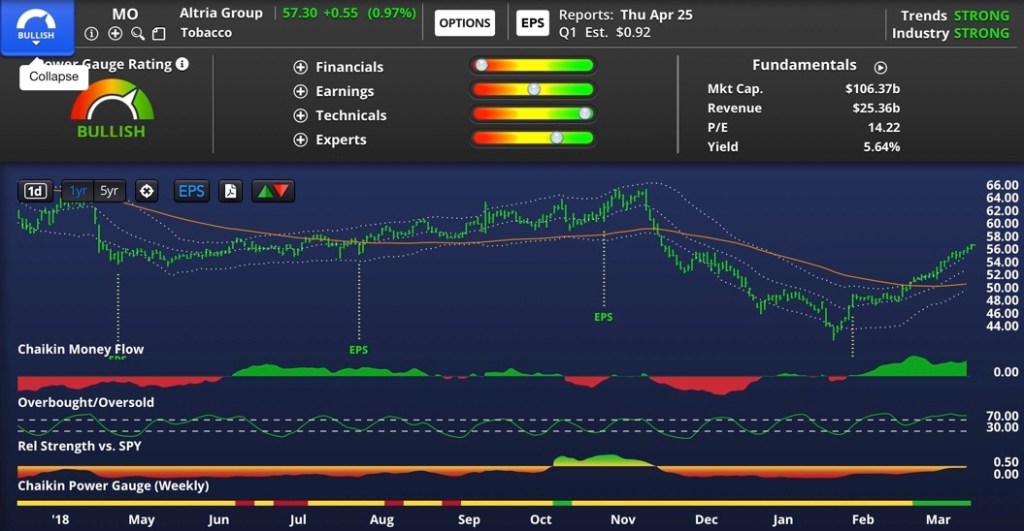Click the crosshair icon in the chart toolbar
The image size is (1024, 531).
pyautogui.click(x=147, y=191)
